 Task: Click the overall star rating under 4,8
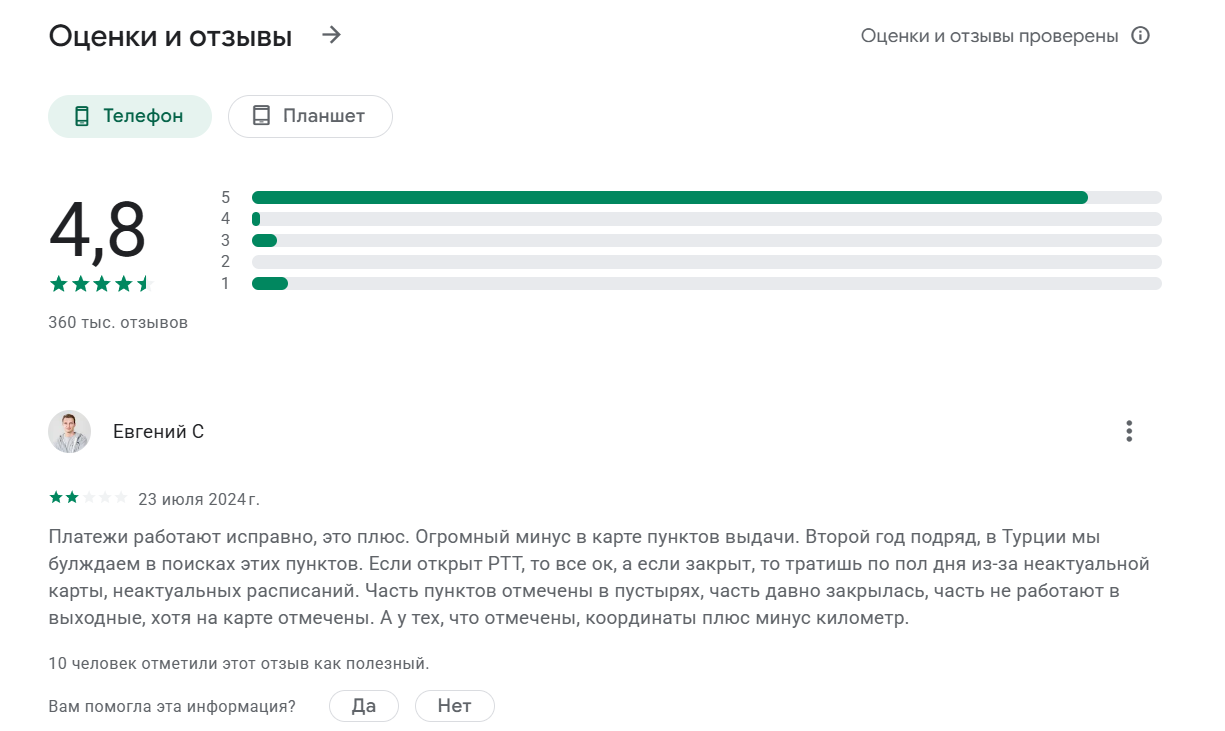pyautogui.click(x=99, y=284)
